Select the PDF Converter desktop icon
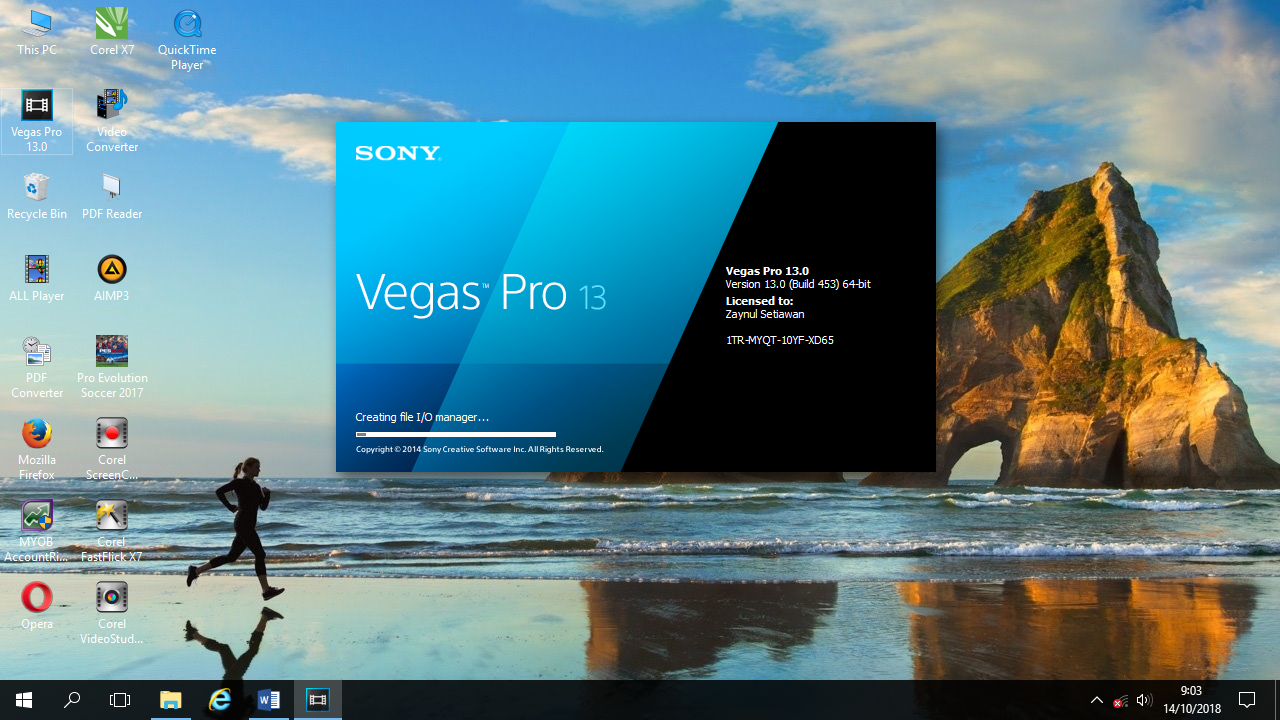This screenshot has width=1280, height=720. pos(37,367)
